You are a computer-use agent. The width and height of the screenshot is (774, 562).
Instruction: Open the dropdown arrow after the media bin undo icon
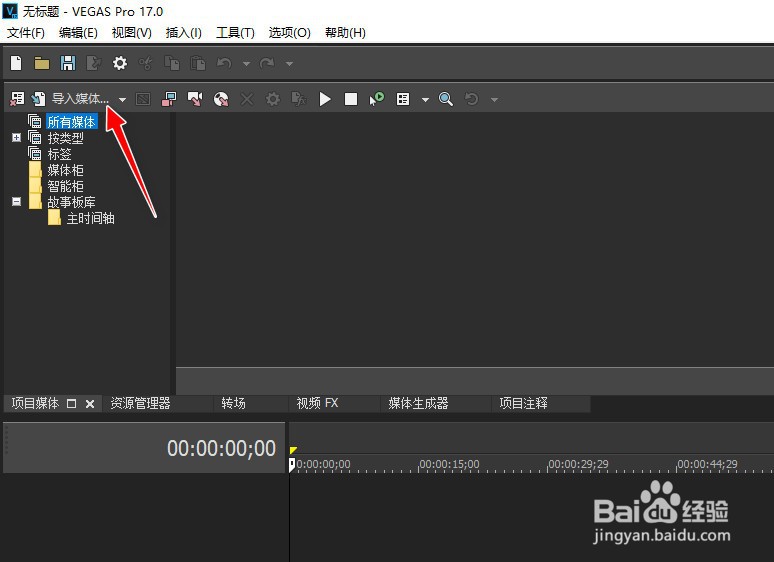tap(494, 100)
